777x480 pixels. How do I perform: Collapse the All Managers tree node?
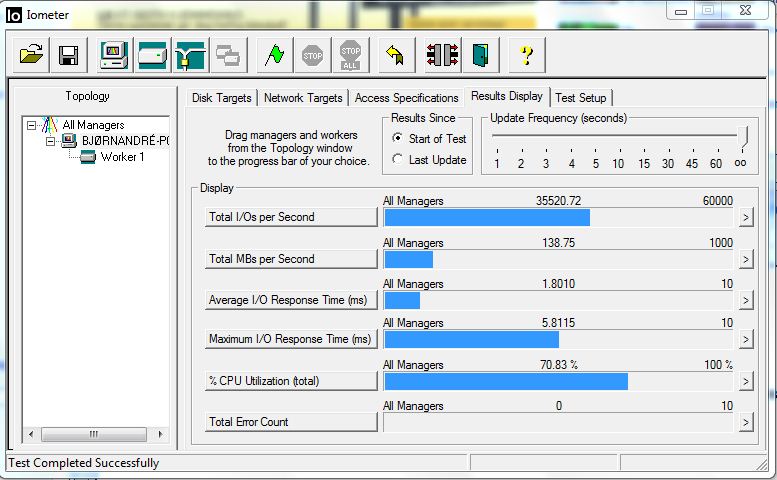coord(31,125)
